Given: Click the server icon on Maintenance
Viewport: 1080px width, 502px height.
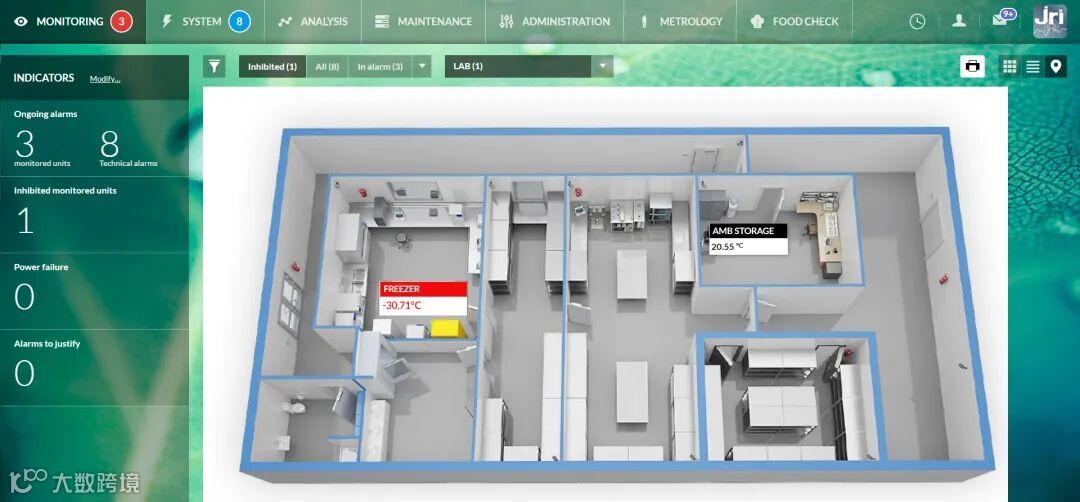Looking at the screenshot, I should (381, 21).
